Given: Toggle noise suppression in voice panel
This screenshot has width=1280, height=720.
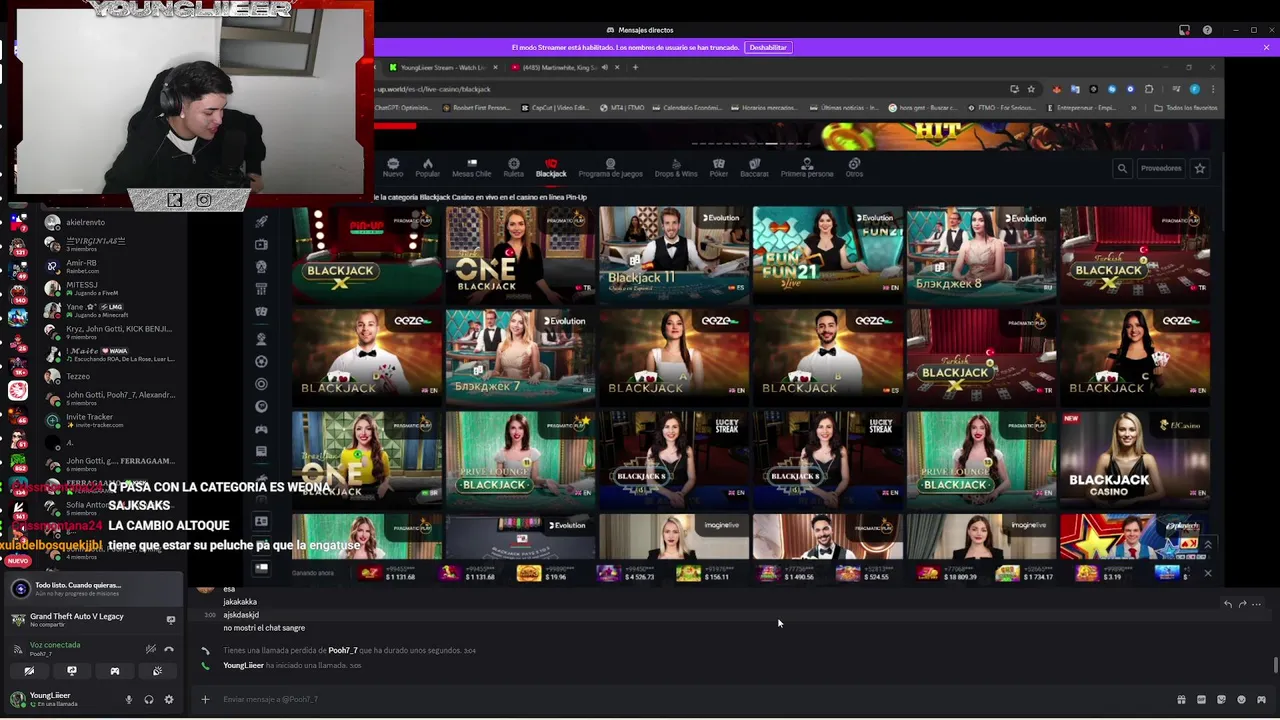Looking at the screenshot, I should pyautogui.click(x=151, y=649).
